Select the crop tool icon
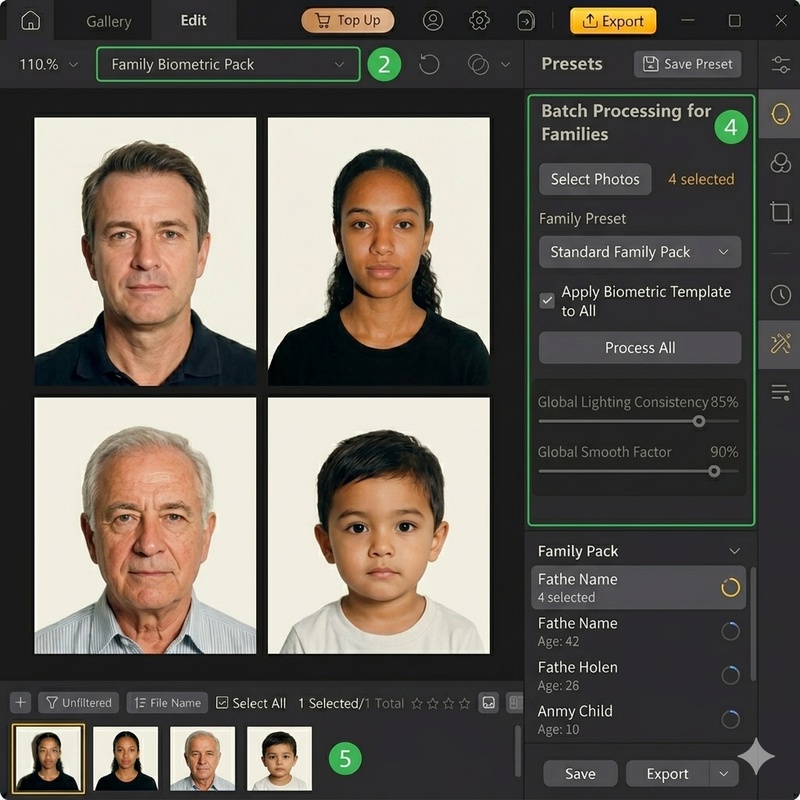800x800 pixels. click(x=780, y=212)
